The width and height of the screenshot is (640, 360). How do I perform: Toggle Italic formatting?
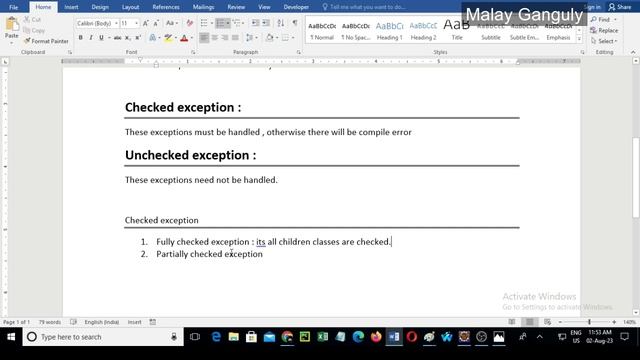(91, 38)
